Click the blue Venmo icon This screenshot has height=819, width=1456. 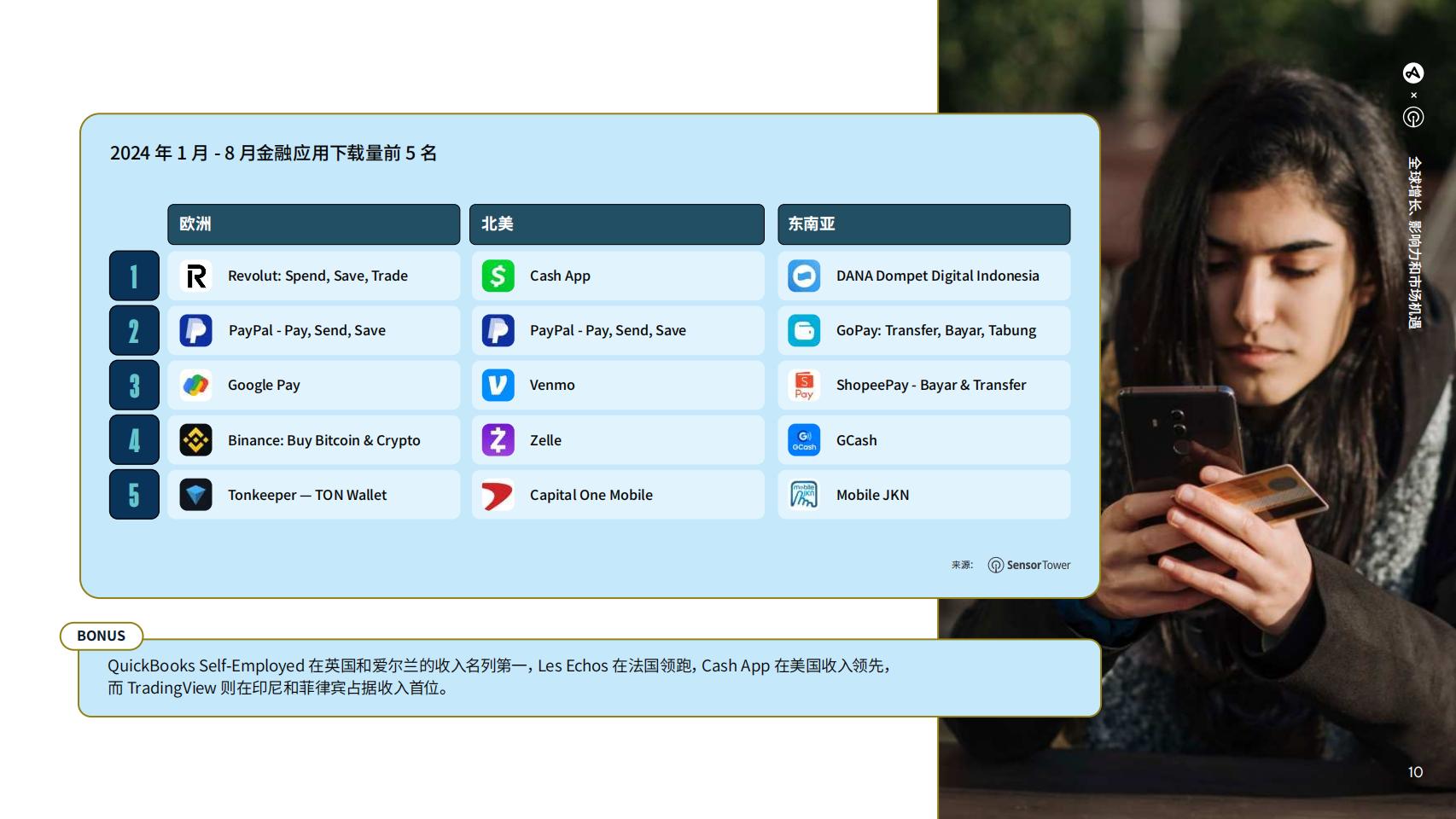(498, 385)
